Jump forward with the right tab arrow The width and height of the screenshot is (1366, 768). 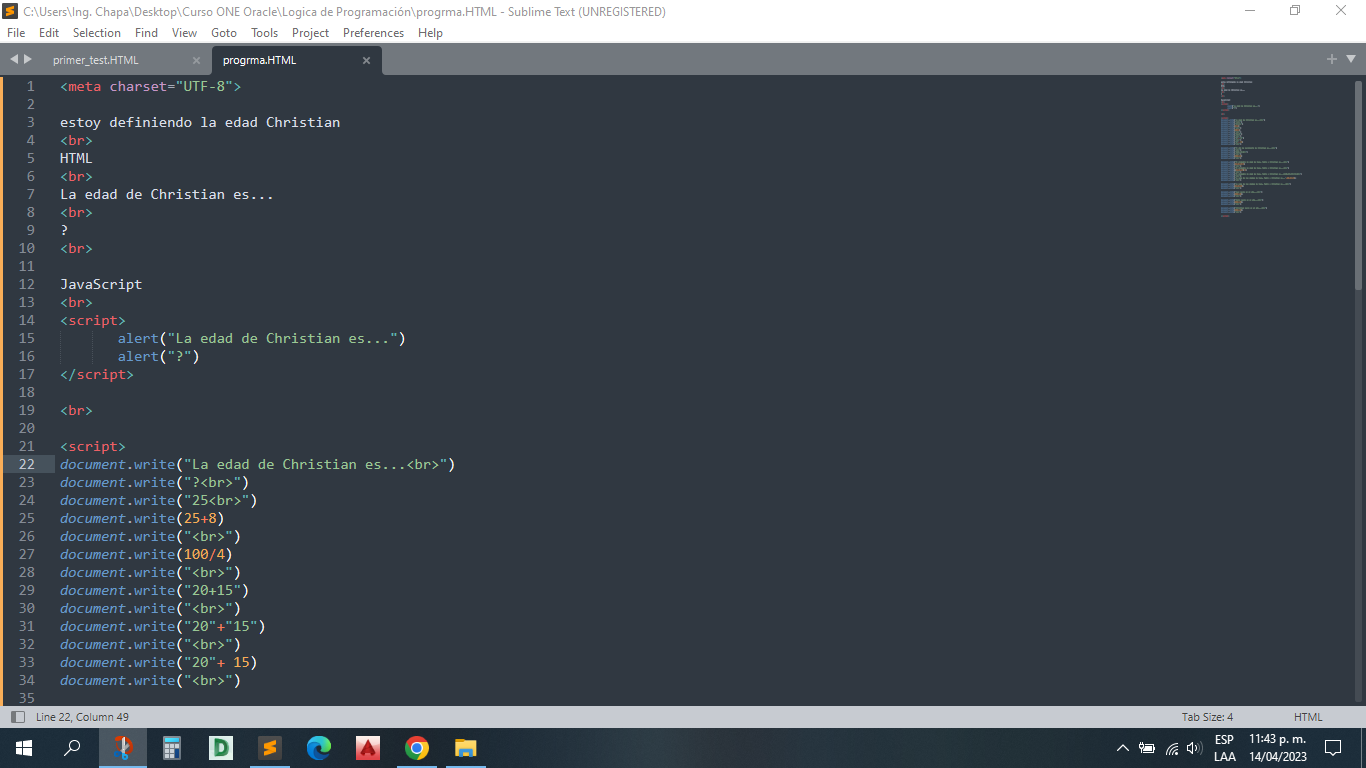tap(27, 59)
